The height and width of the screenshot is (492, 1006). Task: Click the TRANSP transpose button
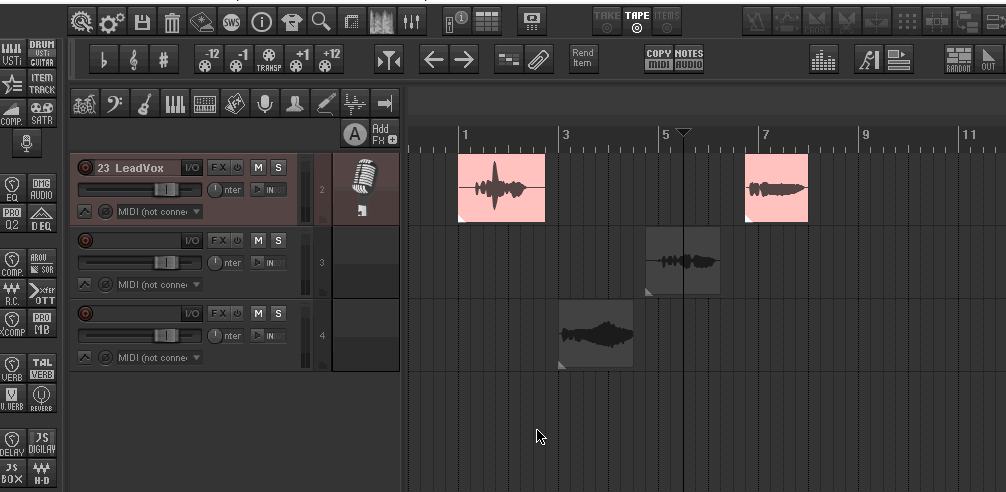point(269,60)
